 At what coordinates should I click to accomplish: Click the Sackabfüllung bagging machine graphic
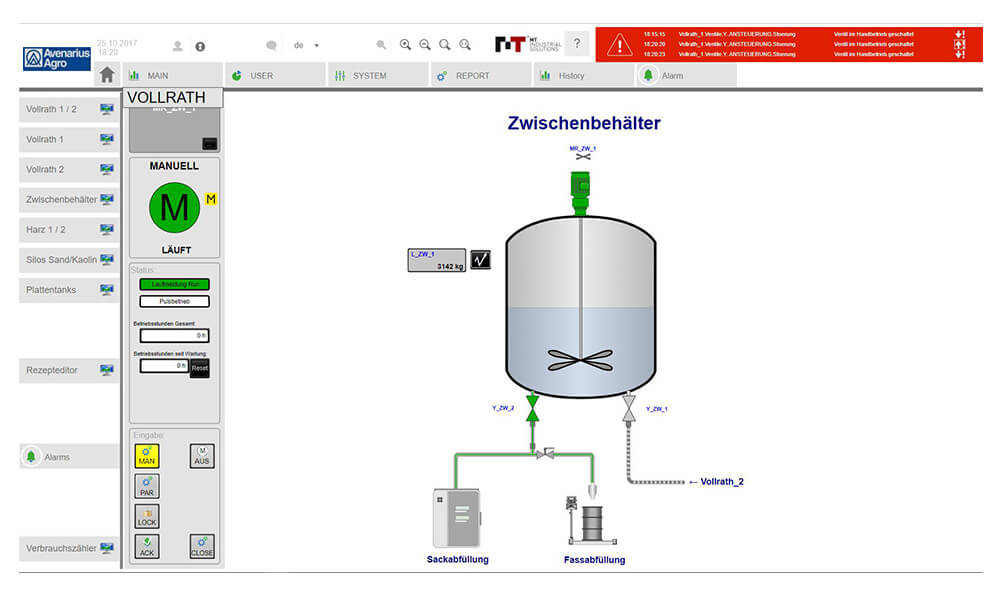457,518
